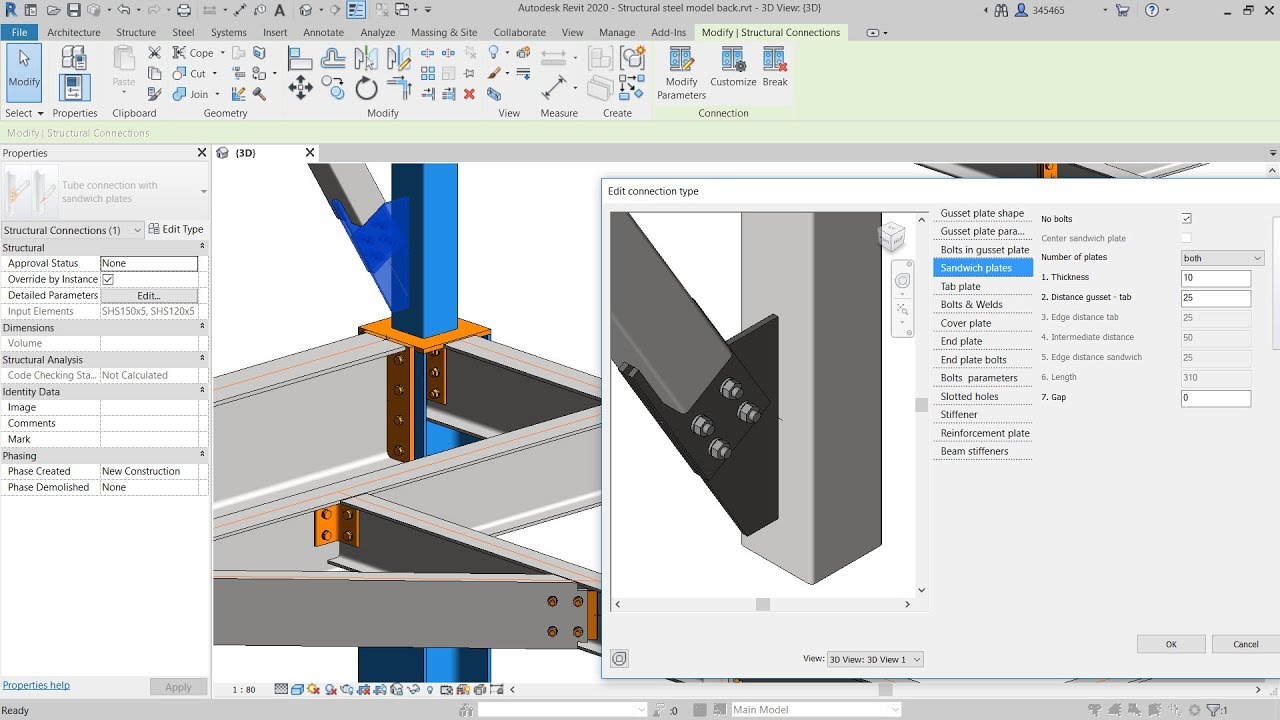Click the ViewCube in connection preview

click(891, 237)
